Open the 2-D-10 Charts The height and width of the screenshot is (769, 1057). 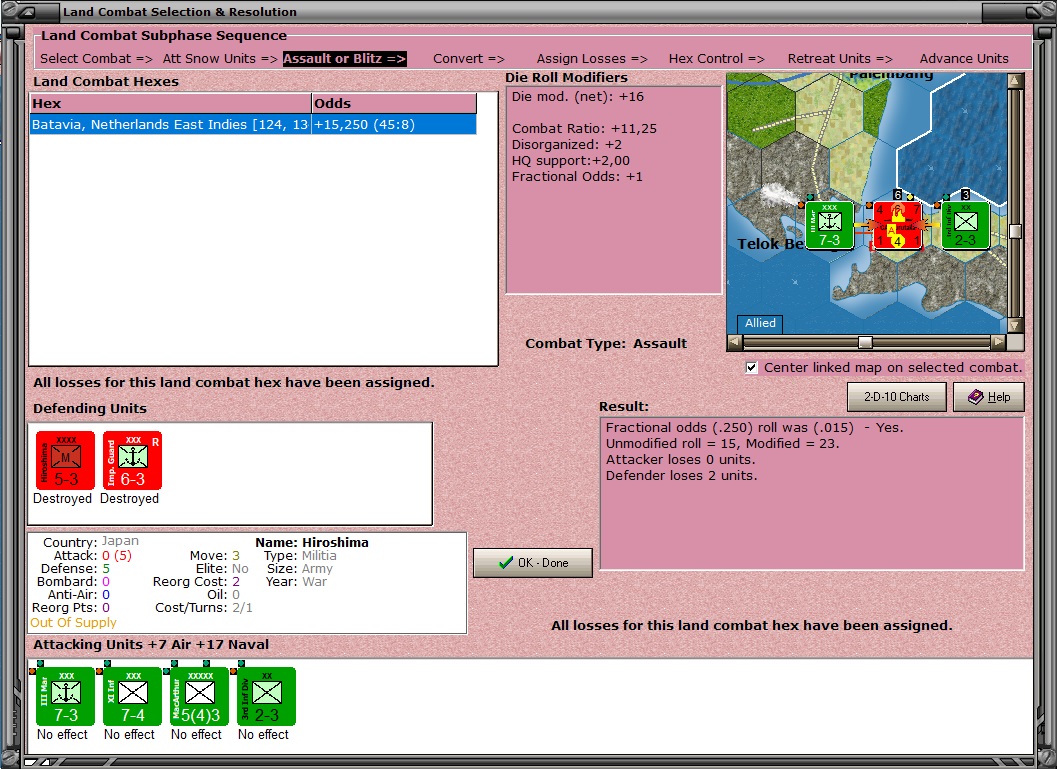(897, 397)
